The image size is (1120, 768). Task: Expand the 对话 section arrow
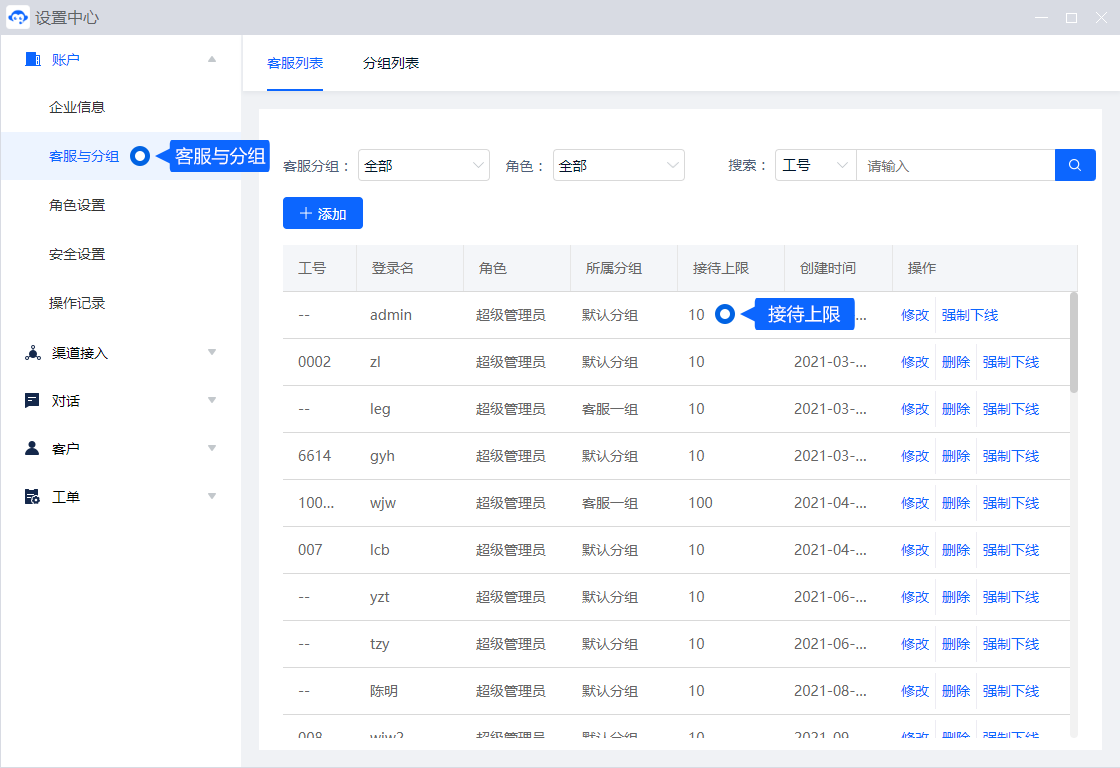click(212, 400)
